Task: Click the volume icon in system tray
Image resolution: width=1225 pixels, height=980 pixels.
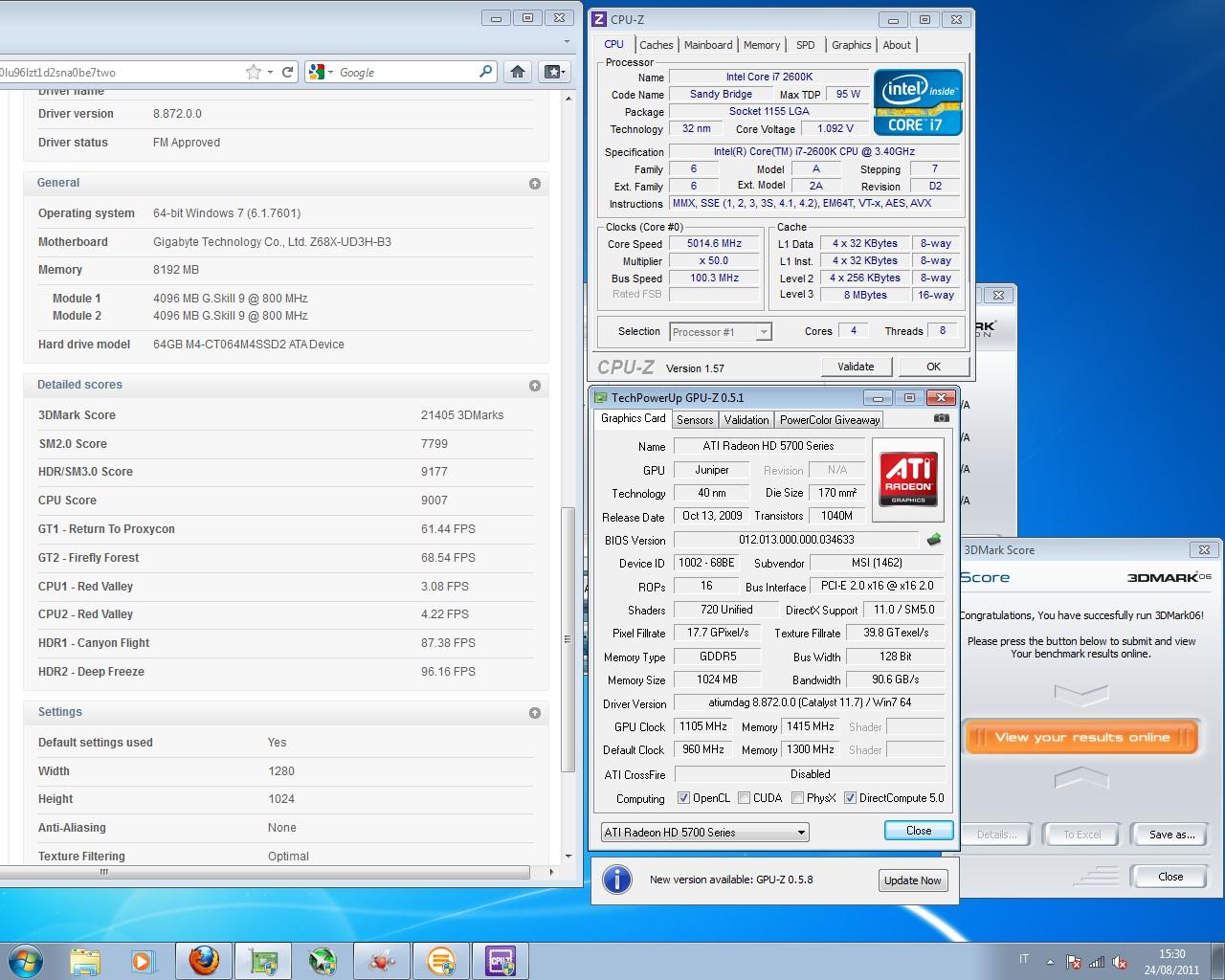Action: click(1120, 963)
